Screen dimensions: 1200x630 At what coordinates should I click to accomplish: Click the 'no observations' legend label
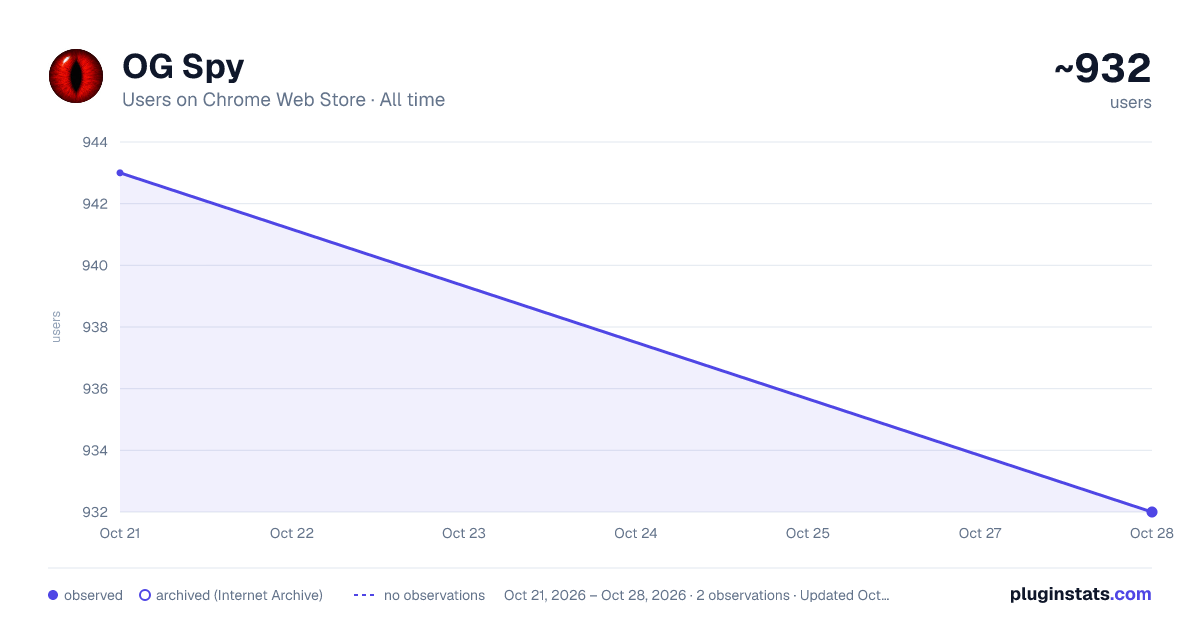434,595
